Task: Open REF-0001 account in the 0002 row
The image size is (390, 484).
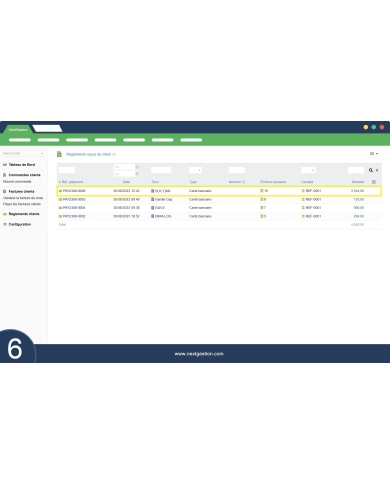Action: 313,216
